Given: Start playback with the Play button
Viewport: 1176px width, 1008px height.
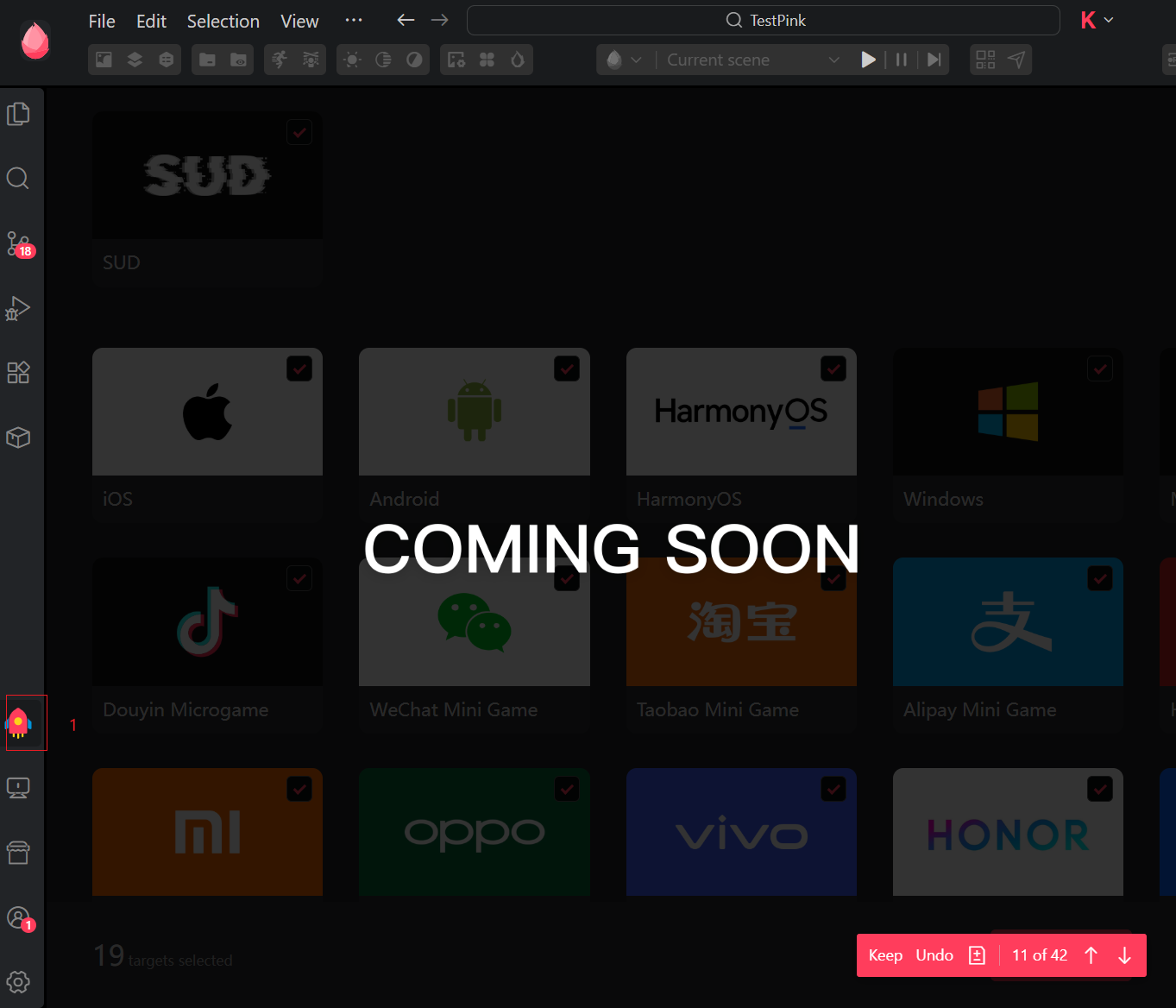Looking at the screenshot, I should pos(868,60).
